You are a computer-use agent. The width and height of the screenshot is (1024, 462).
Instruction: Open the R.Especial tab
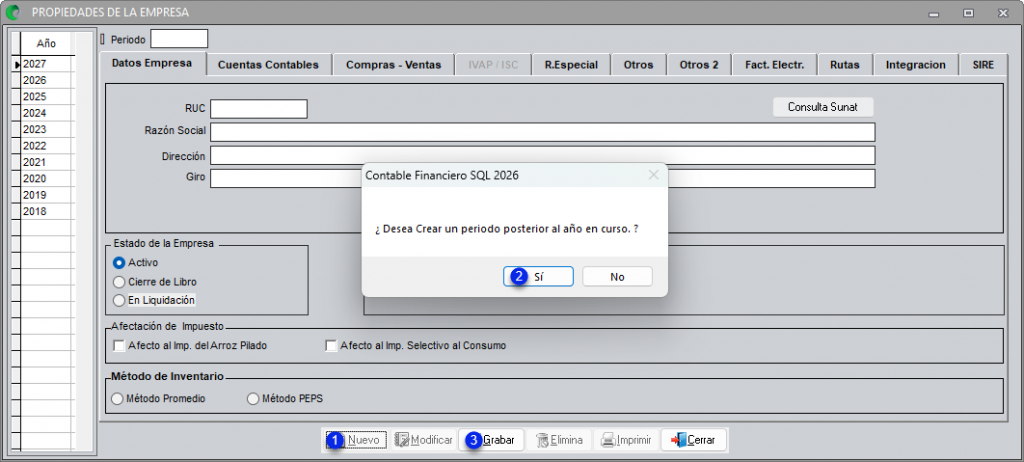pyautogui.click(x=571, y=65)
